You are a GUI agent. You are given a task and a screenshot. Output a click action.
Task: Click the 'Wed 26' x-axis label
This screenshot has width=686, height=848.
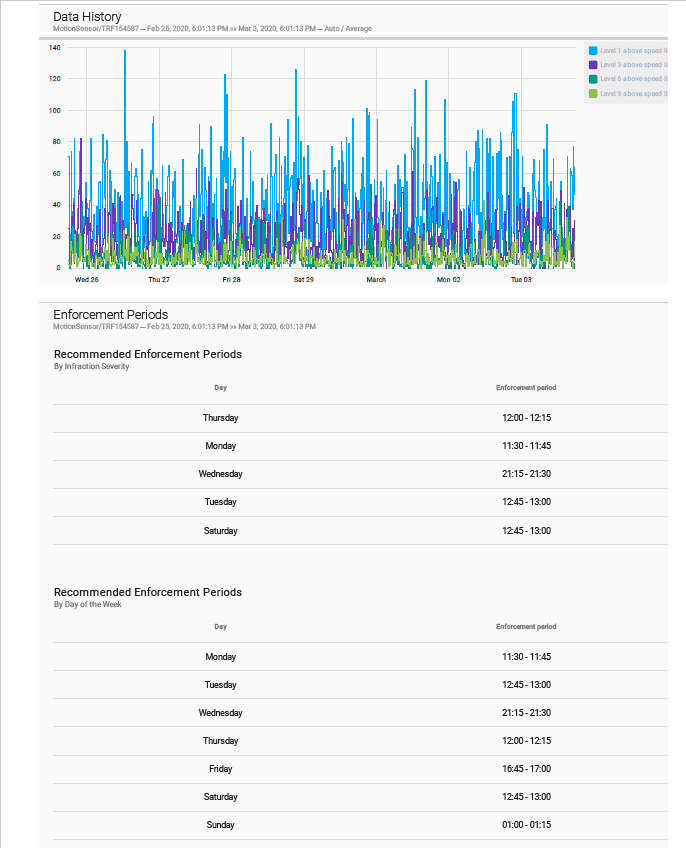(87, 280)
